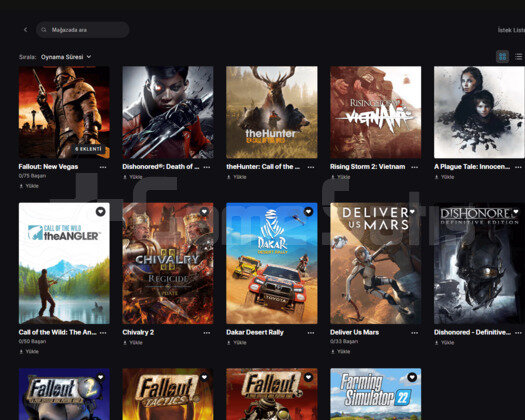The height and width of the screenshot is (420, 525).
Task: Click the 'Deliver Us Mars' title text
Action: point(355,333)
